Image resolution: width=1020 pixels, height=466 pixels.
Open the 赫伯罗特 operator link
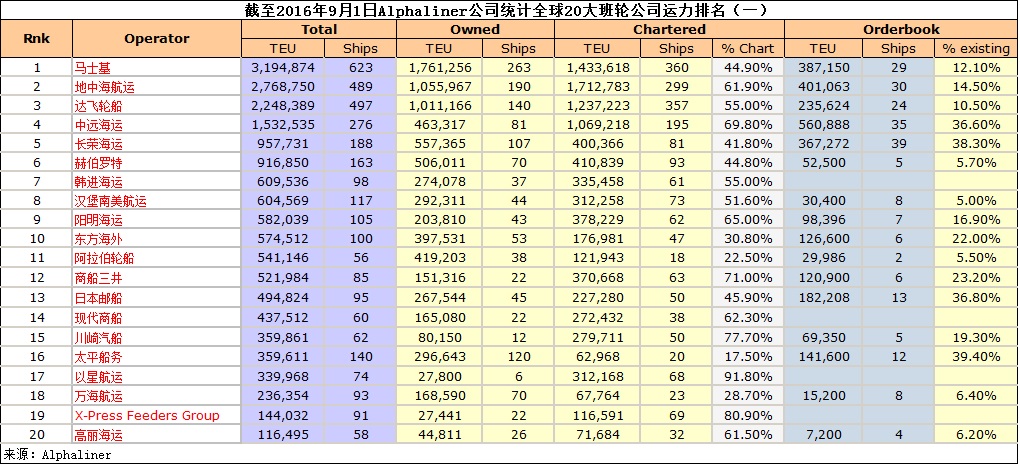coord(98,162)
